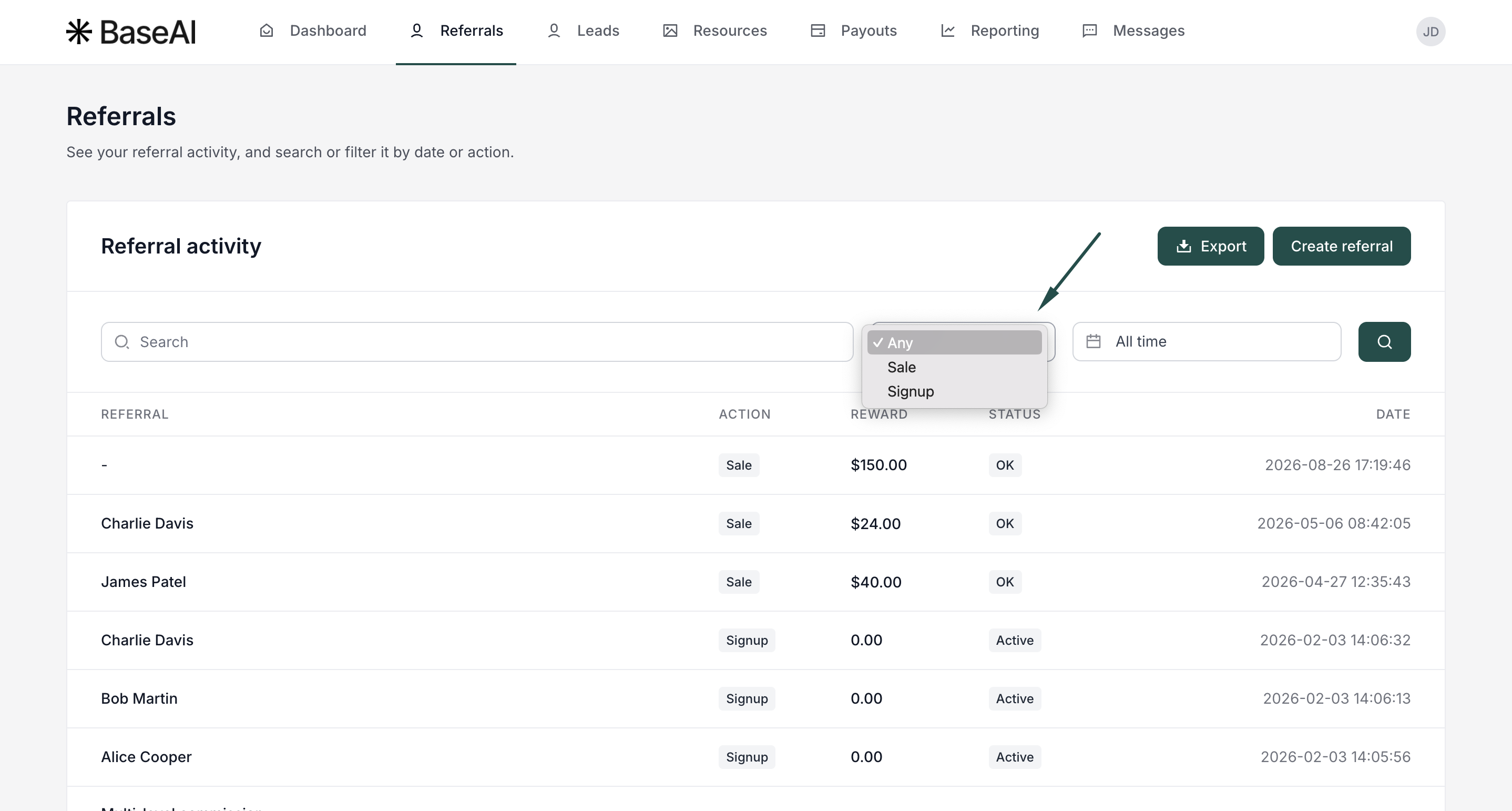Screen dimensions: 1512x811
Task: Click the ACTION column header
Action: (x=744, y=414)
